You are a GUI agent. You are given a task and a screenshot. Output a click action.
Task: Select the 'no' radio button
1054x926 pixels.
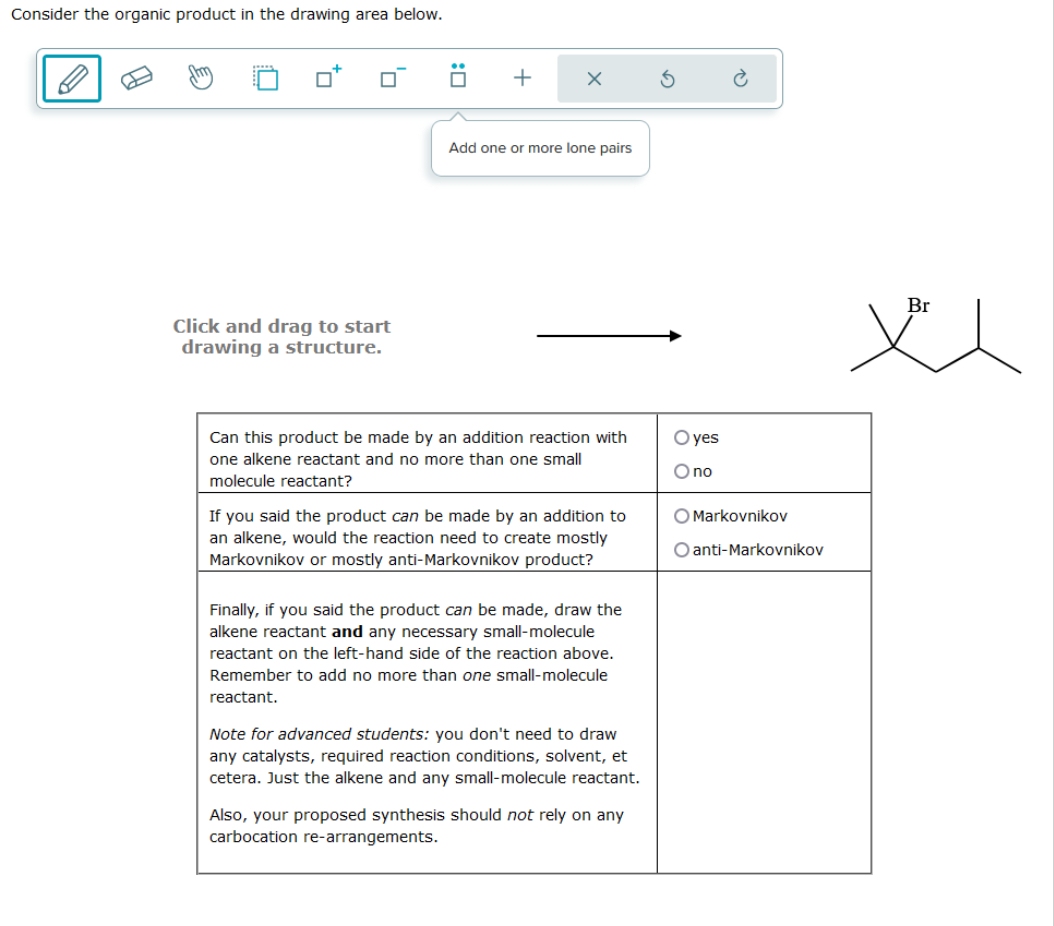[x=681, y=471]
